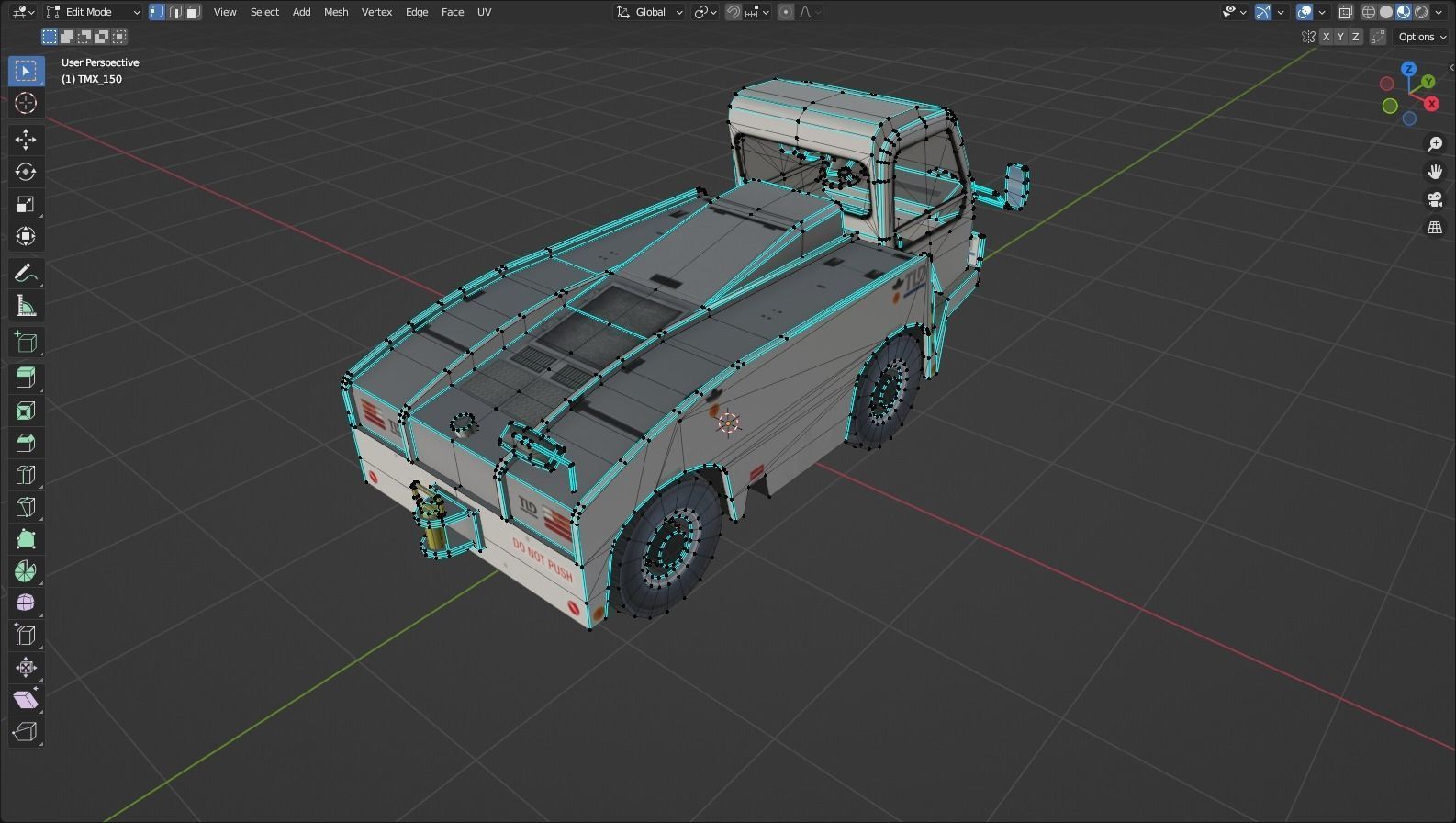Activate the combined Transform tool
The width and height of the screenshot is (1456, 823).
click(26, 236)
